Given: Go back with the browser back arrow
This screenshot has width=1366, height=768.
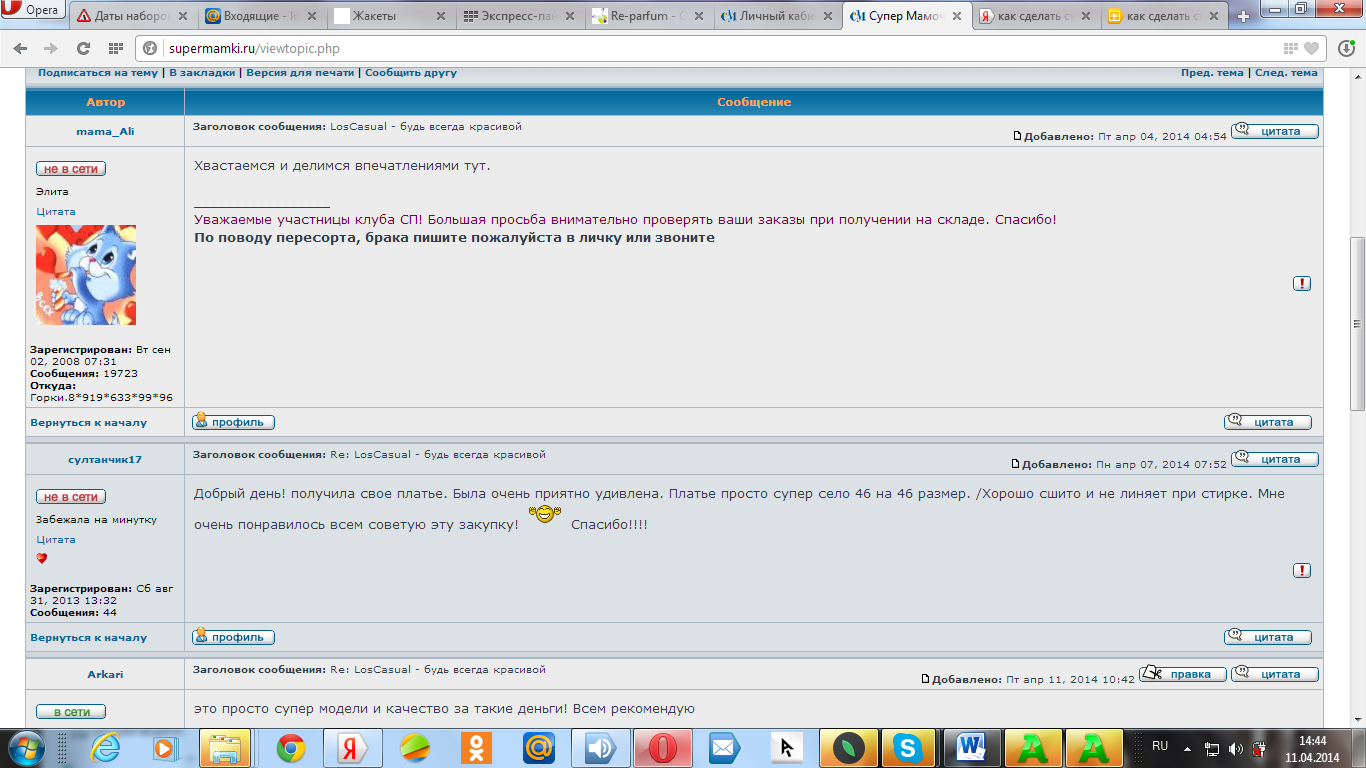Looking at the screenshot, I should 22,48.
